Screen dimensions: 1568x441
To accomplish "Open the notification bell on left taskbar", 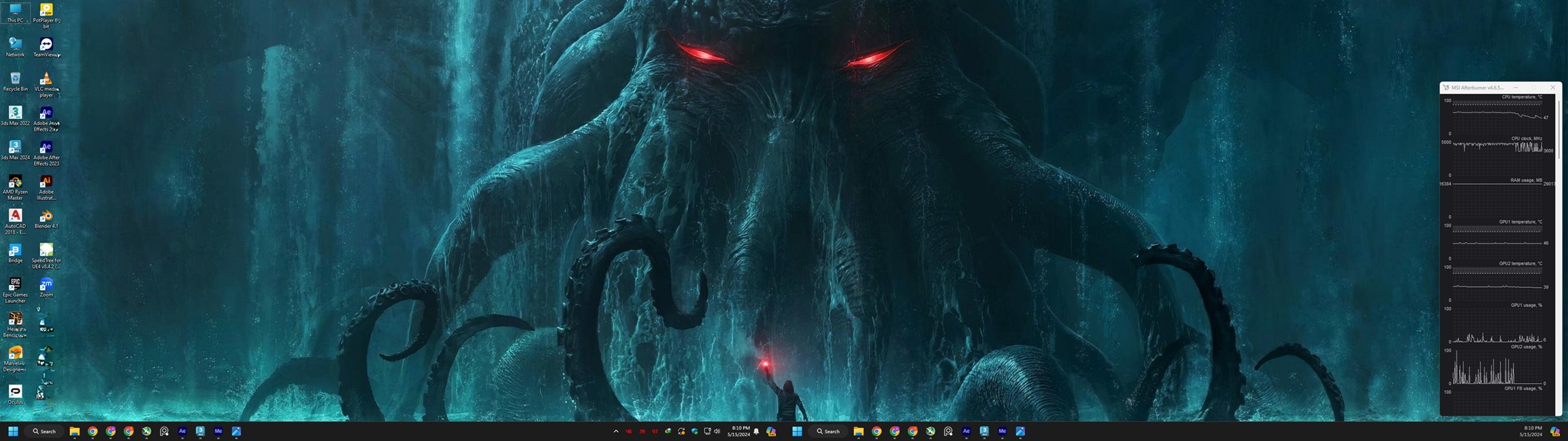I will tap(756, 431).
